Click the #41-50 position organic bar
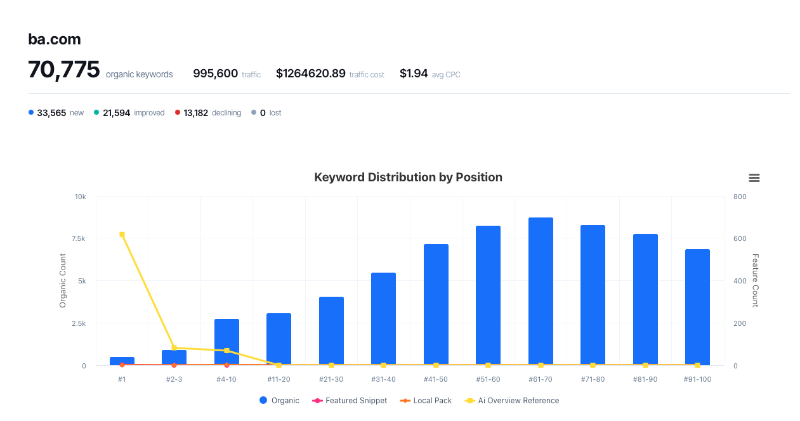Screen dimensions: 800x421 tap(436, 305)
